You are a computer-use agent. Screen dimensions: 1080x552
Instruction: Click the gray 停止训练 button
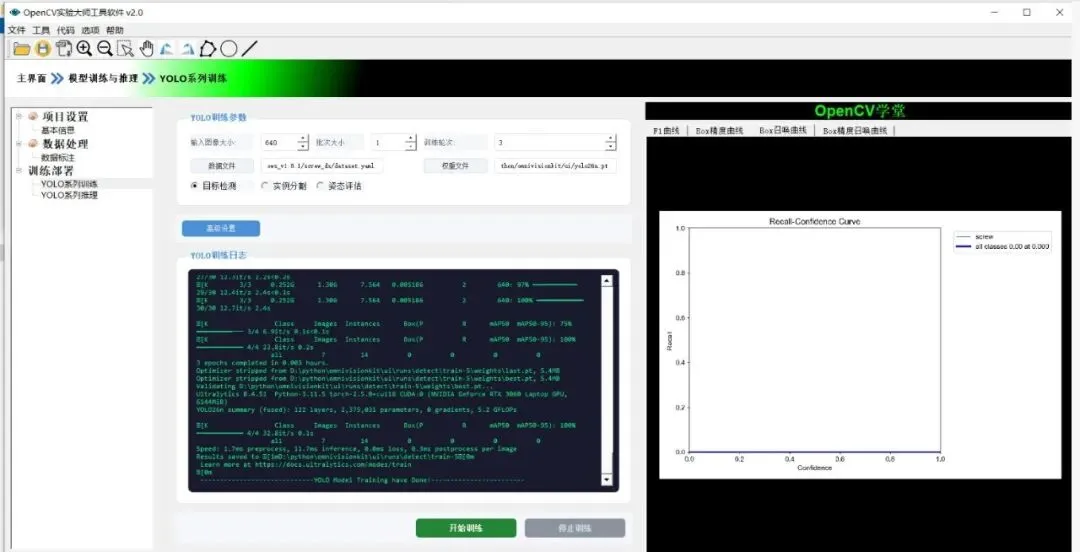(x=574, y=529)
